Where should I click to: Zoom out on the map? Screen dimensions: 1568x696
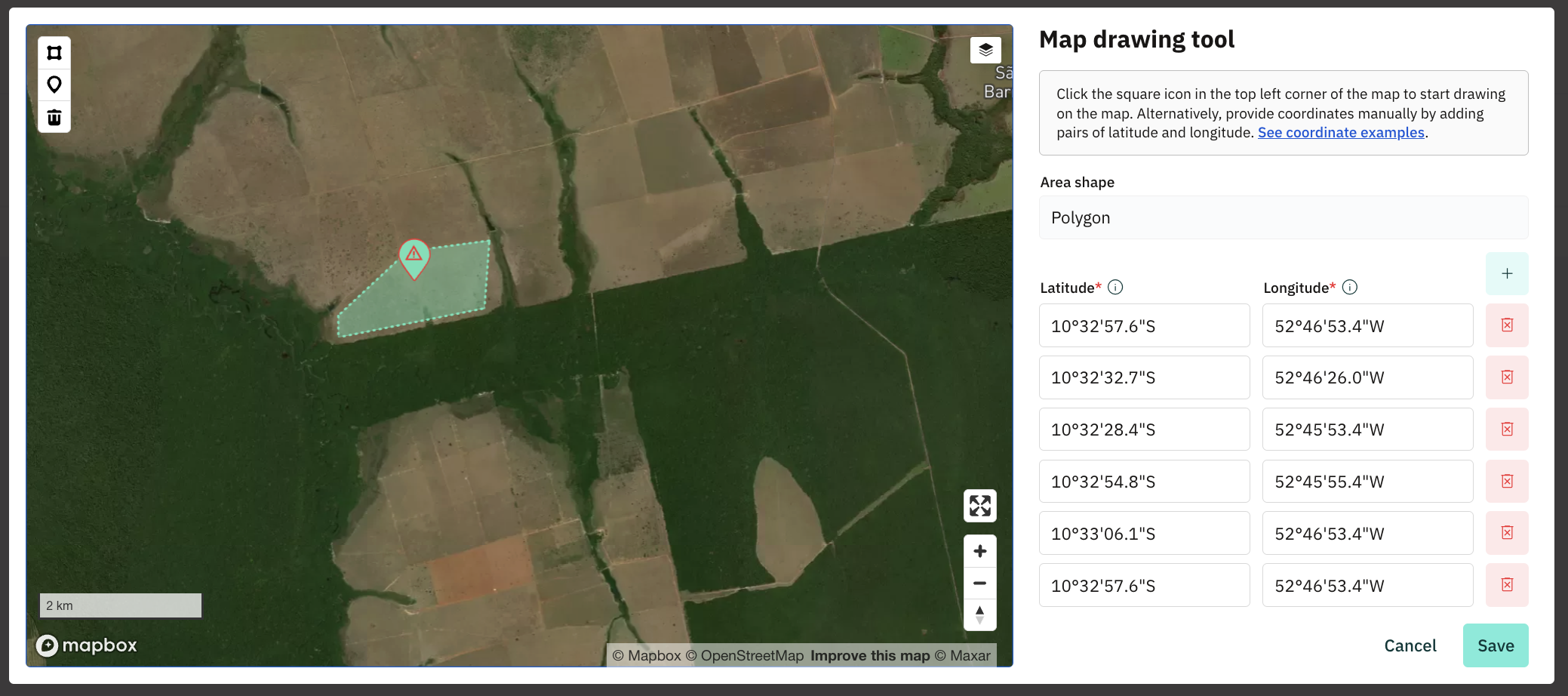pos(979,584)
